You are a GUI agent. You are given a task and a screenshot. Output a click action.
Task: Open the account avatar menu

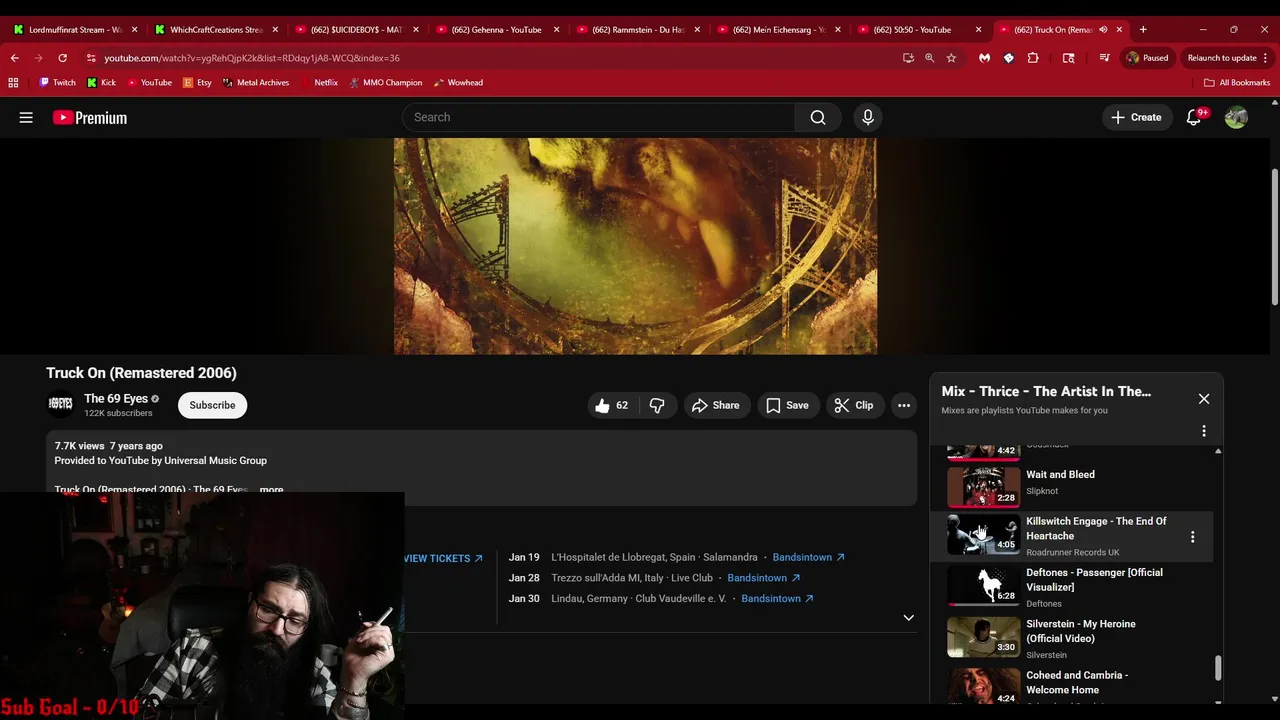(x=1236, y=117)
